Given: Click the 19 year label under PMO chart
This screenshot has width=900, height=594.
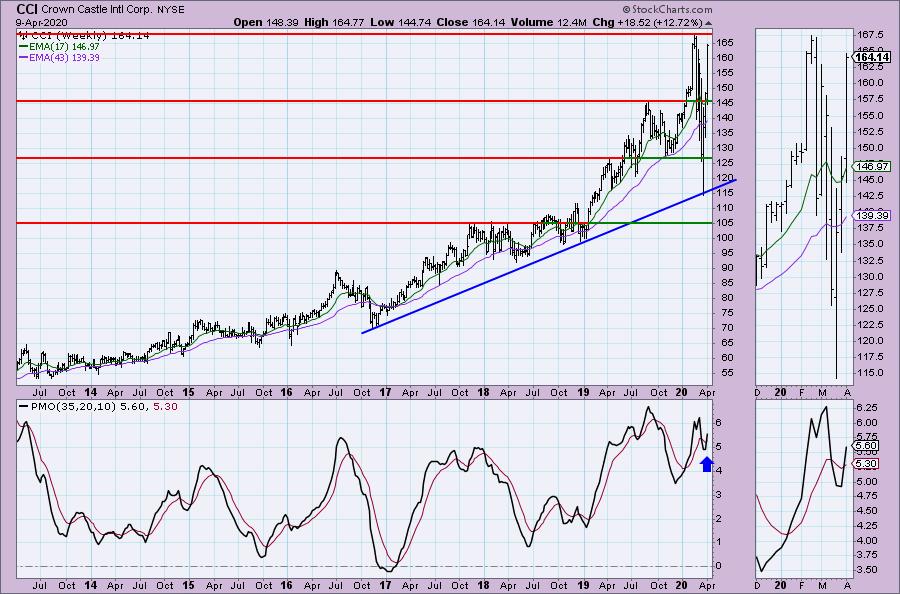Looking at the screenshot, I should point(583,585).
